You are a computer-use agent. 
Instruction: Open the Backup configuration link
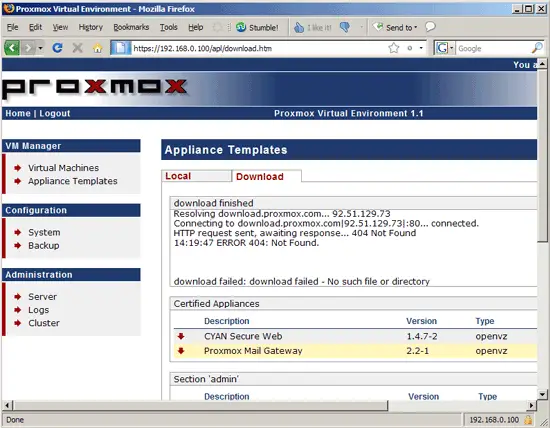click(43, 246)
